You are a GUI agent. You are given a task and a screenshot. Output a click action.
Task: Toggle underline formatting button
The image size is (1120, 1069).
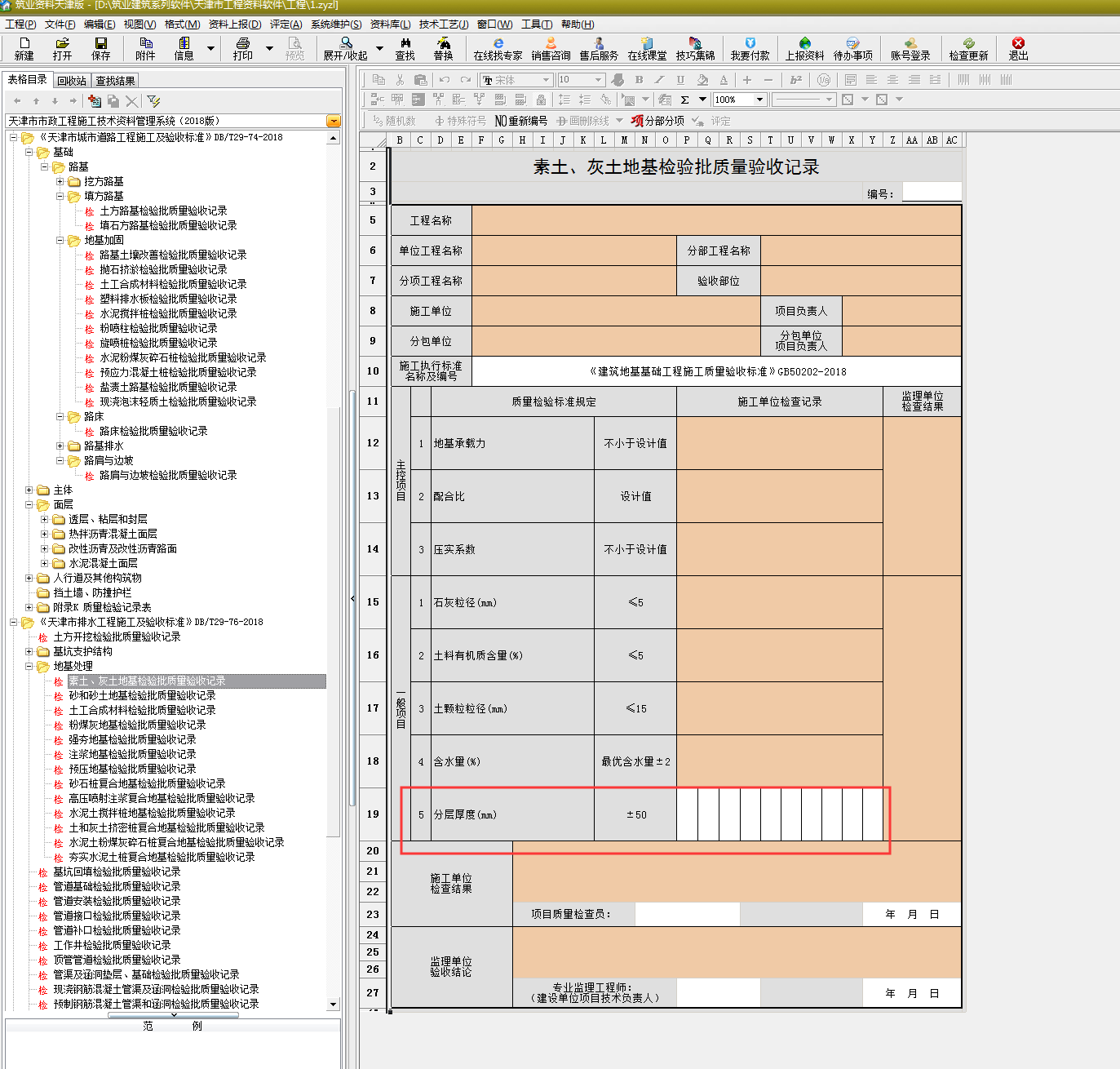click(x=680, y=80)
